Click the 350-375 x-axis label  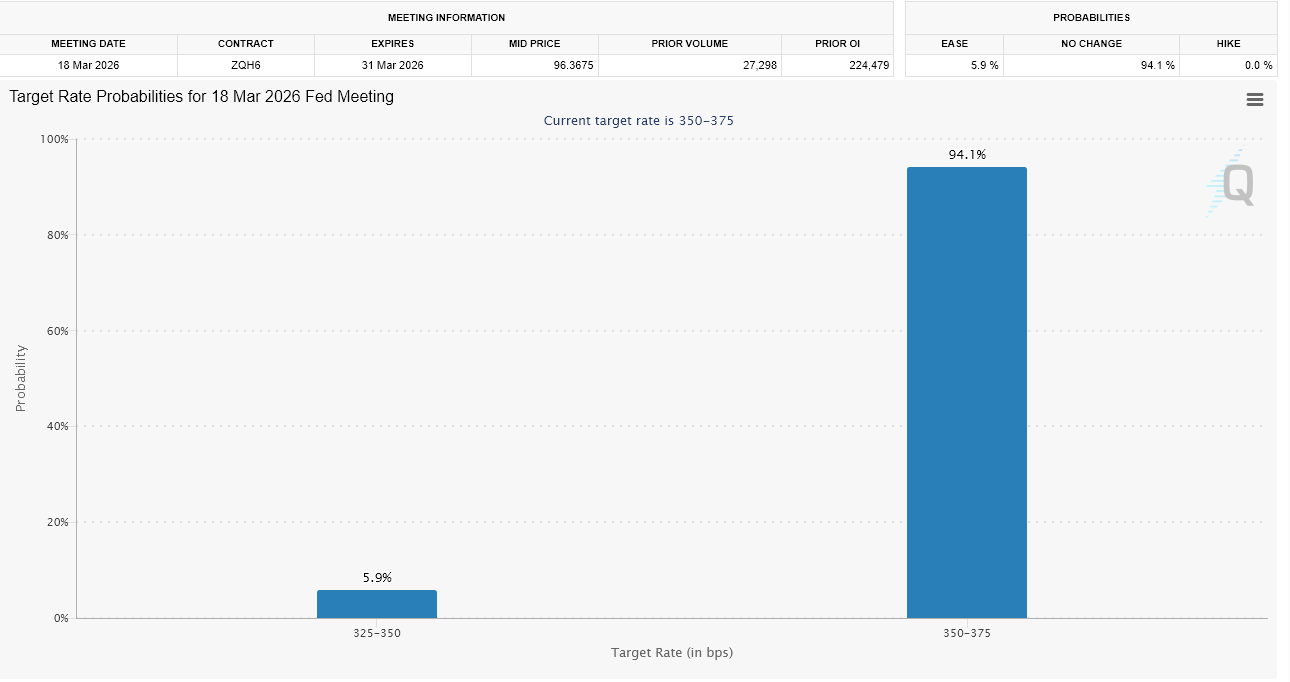click(966, 633)
